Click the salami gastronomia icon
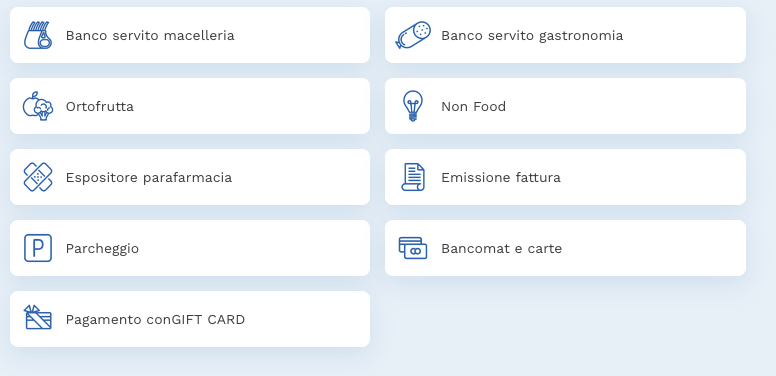 413,35
